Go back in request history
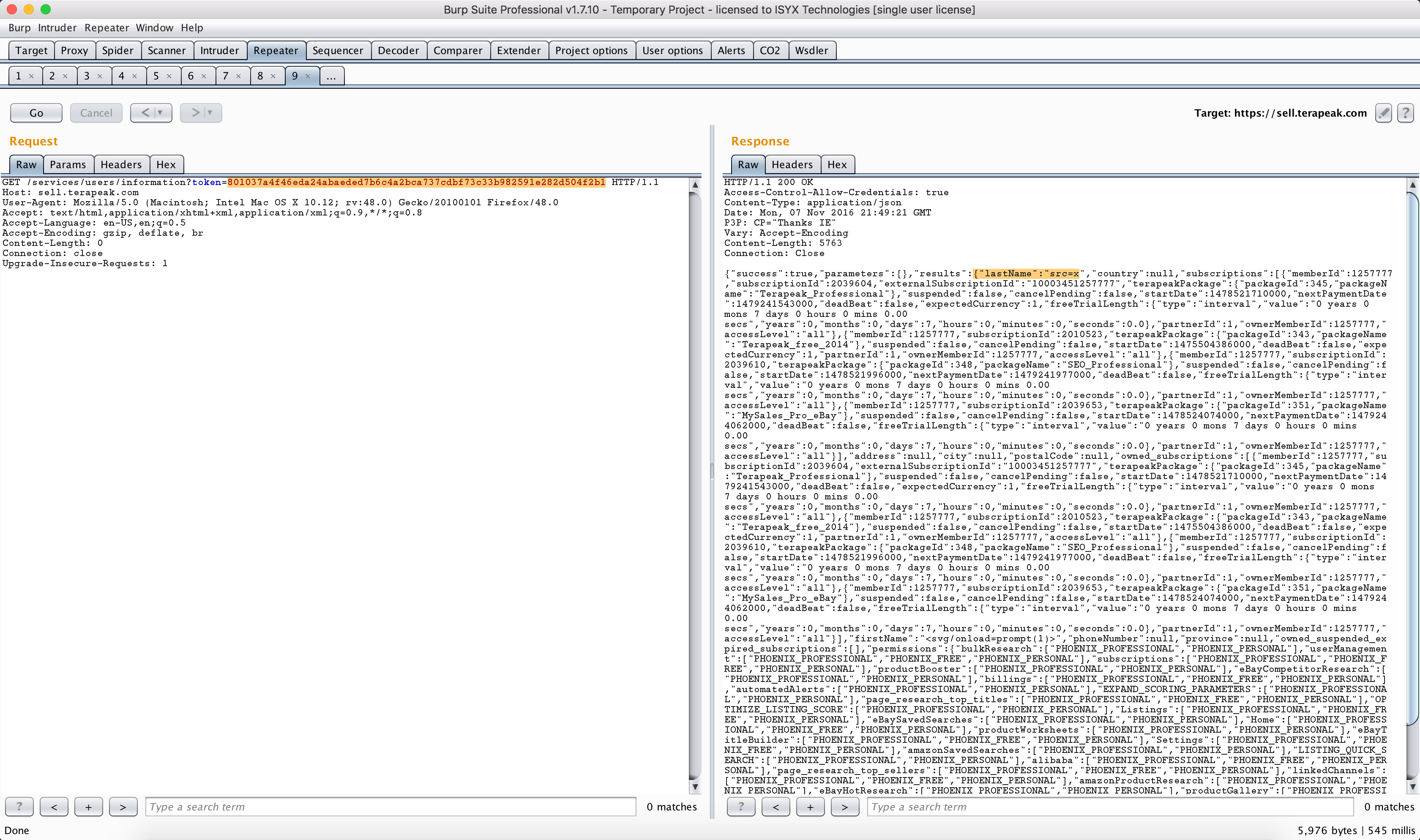The height and width of the screenshot is (840, 1420). click(145, 113)
